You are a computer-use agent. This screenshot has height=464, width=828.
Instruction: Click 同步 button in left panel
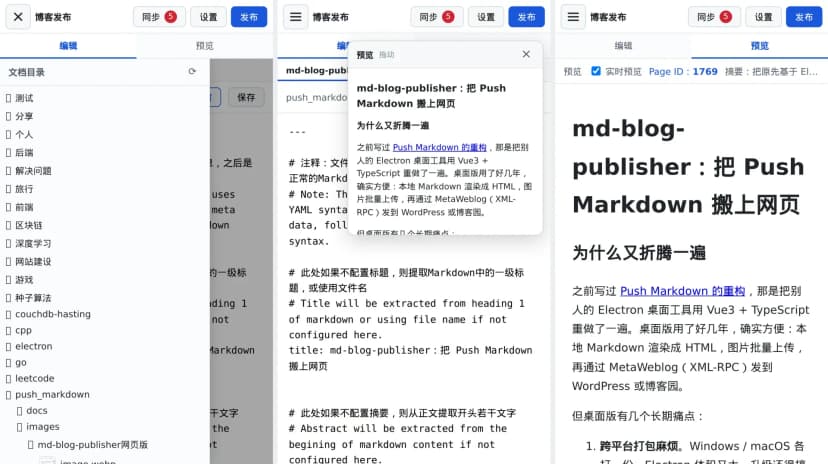pyautogui.click(x=159, y=17)
